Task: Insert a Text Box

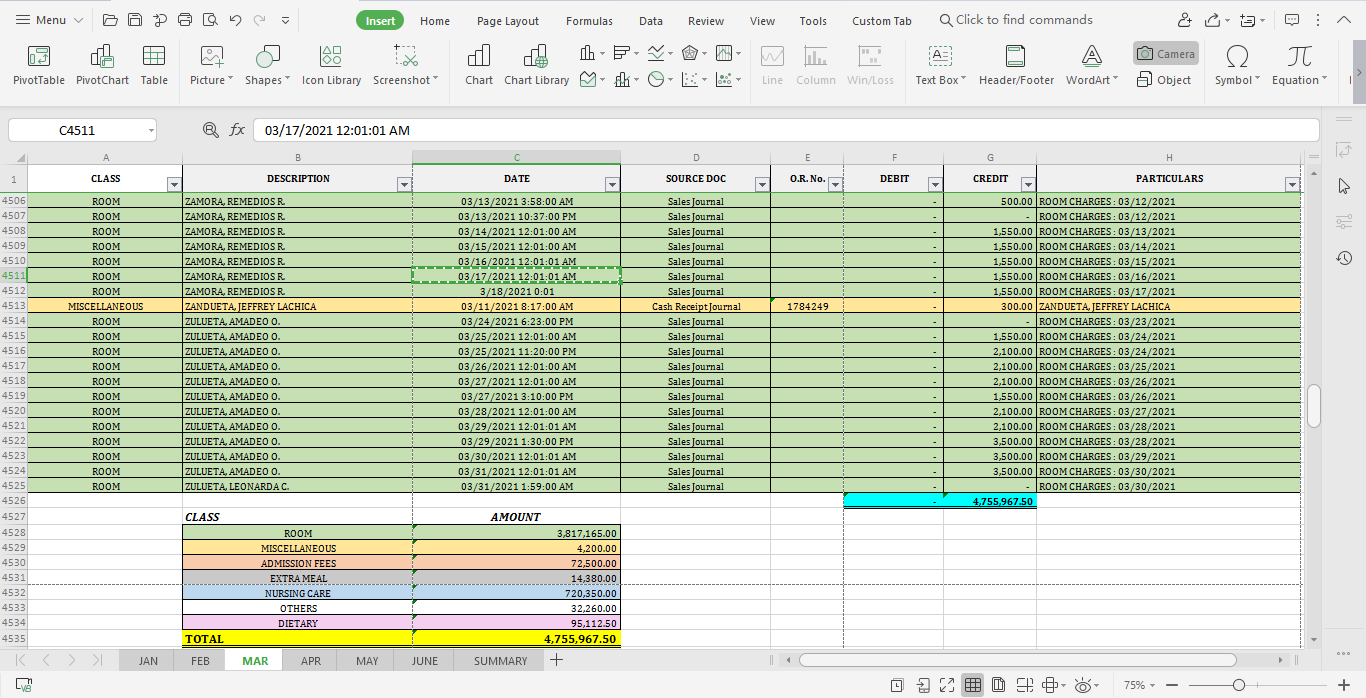Action: click(x=941, y=65)
